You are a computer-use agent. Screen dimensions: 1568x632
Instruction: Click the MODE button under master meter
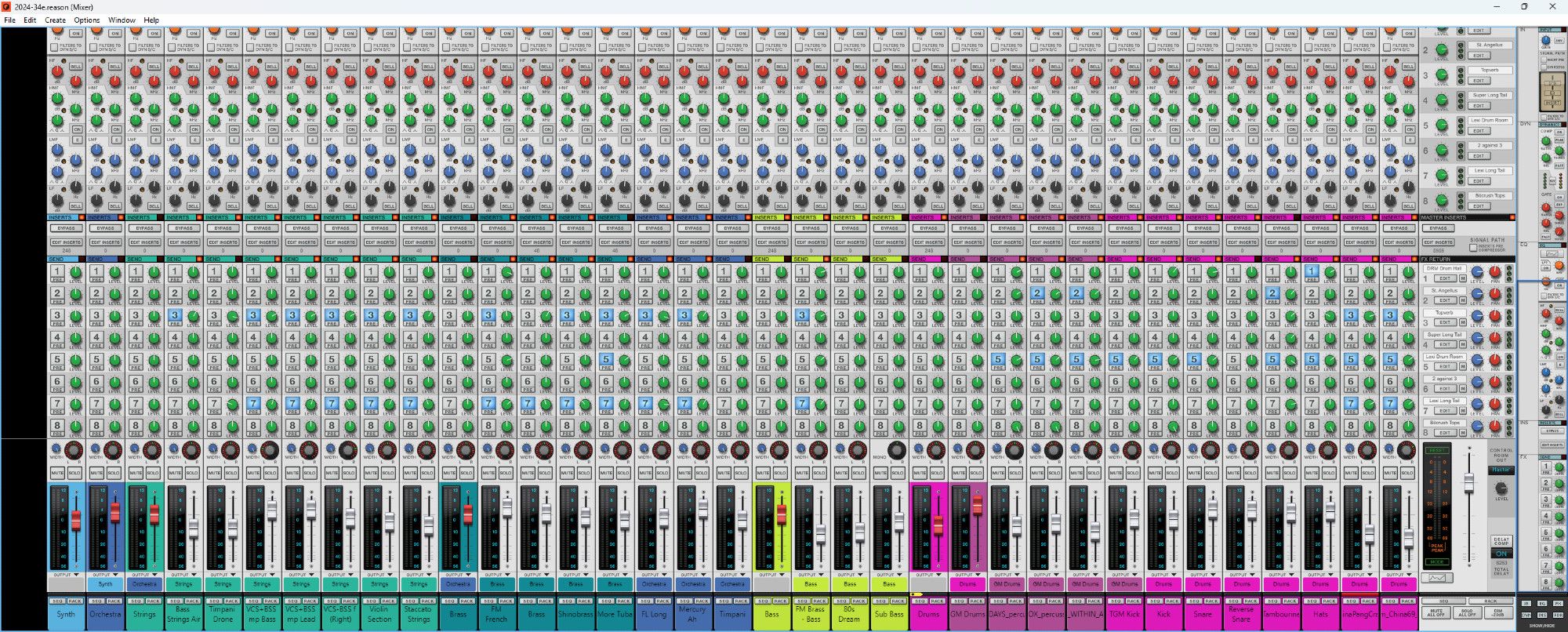(1437, 562)
